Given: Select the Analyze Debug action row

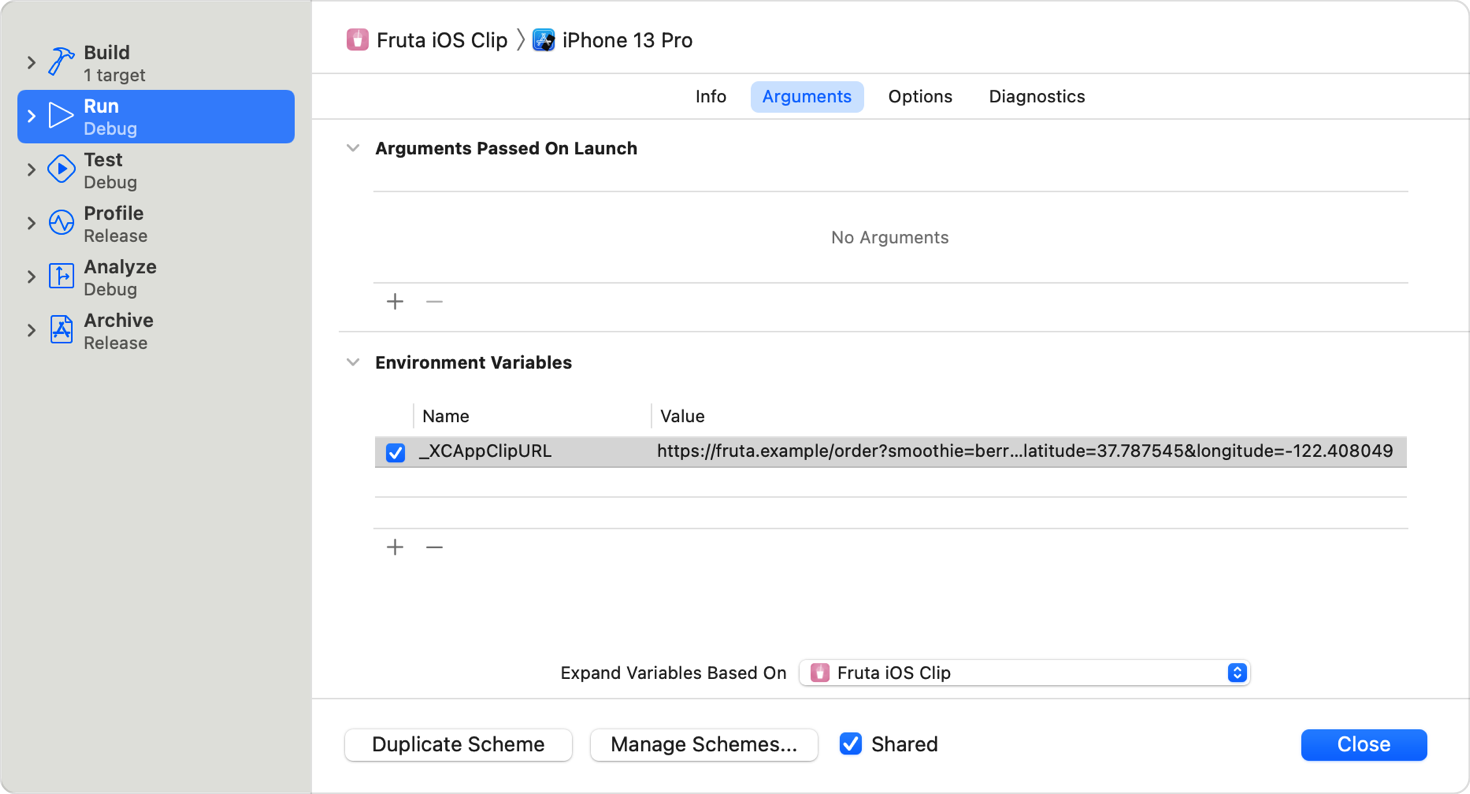Looking at the screenshot, I should point(156,277).
